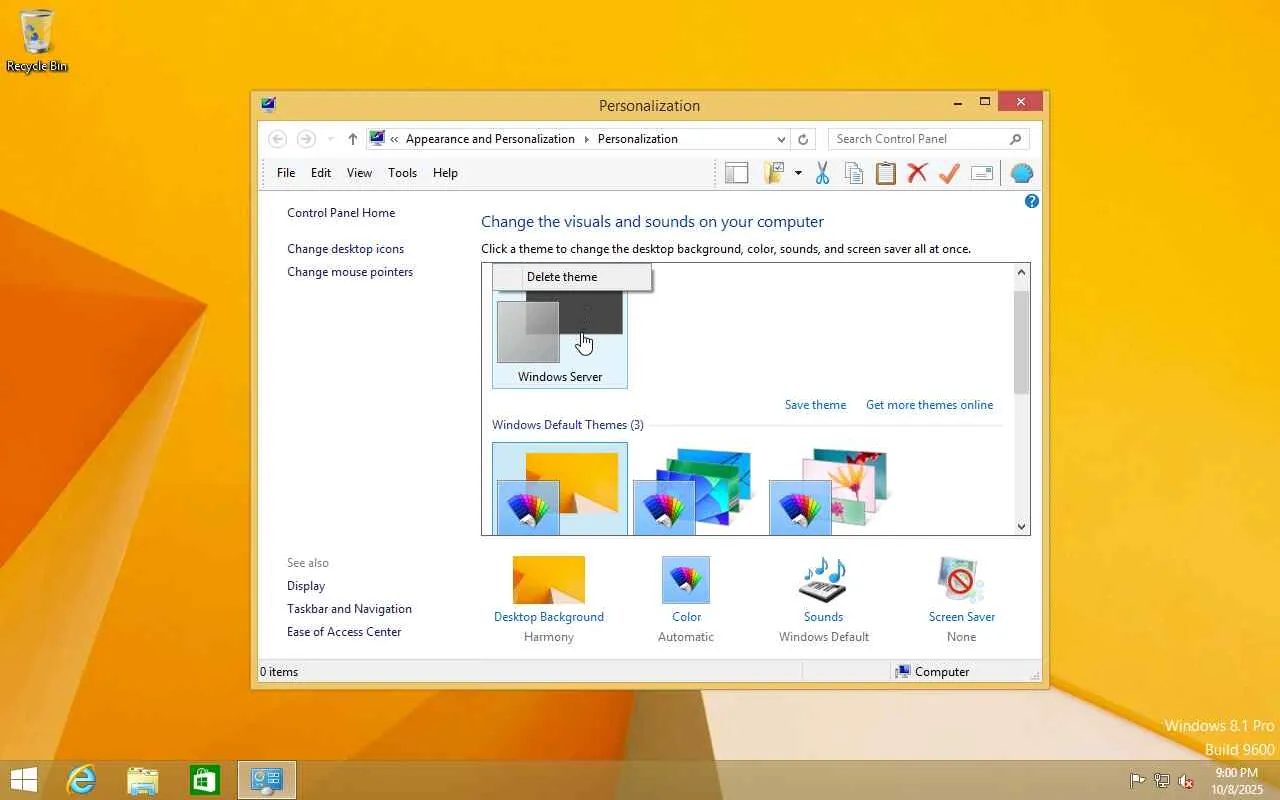Expand the address bar double chevron

click(x=395, y=139)
